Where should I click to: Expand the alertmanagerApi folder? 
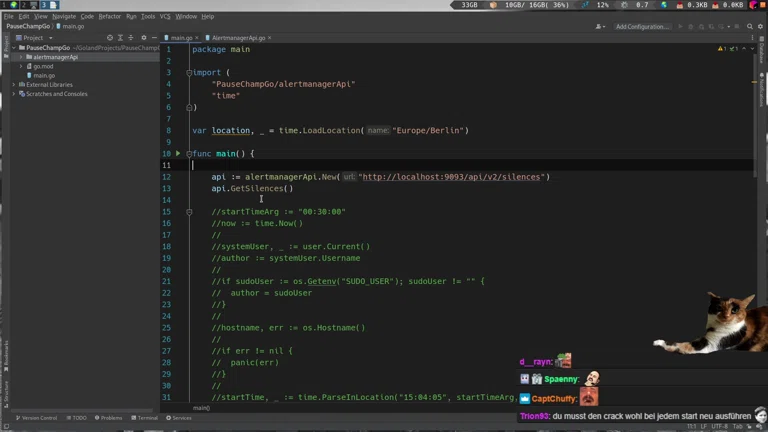21,57
